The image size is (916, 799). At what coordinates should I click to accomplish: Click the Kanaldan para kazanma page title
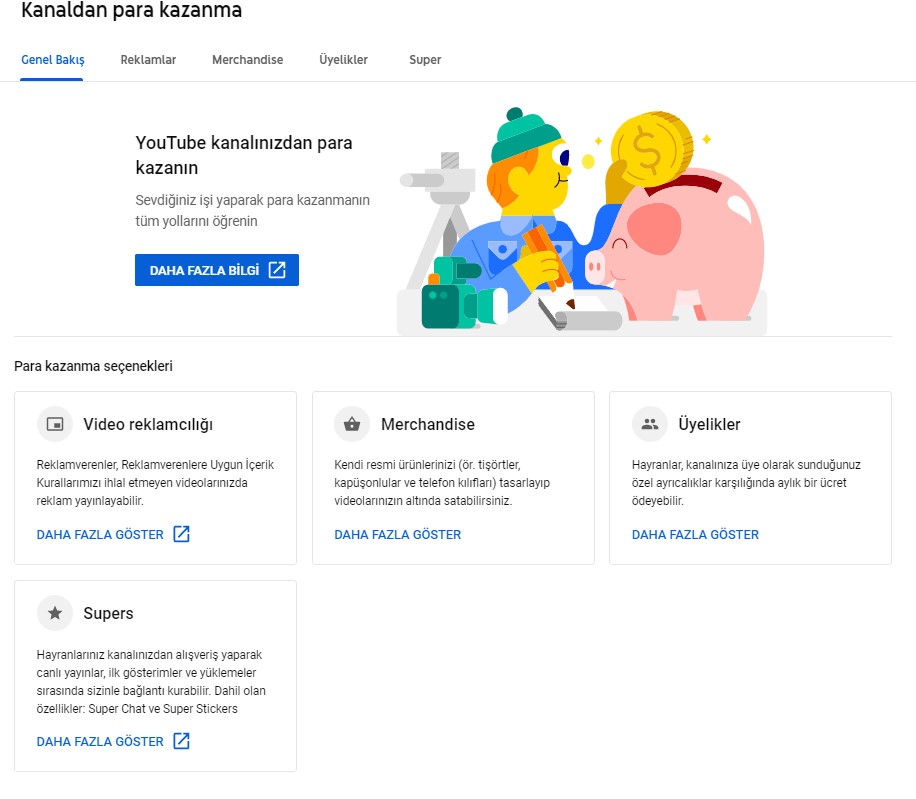pyautogui.click(x=131, y=10)
